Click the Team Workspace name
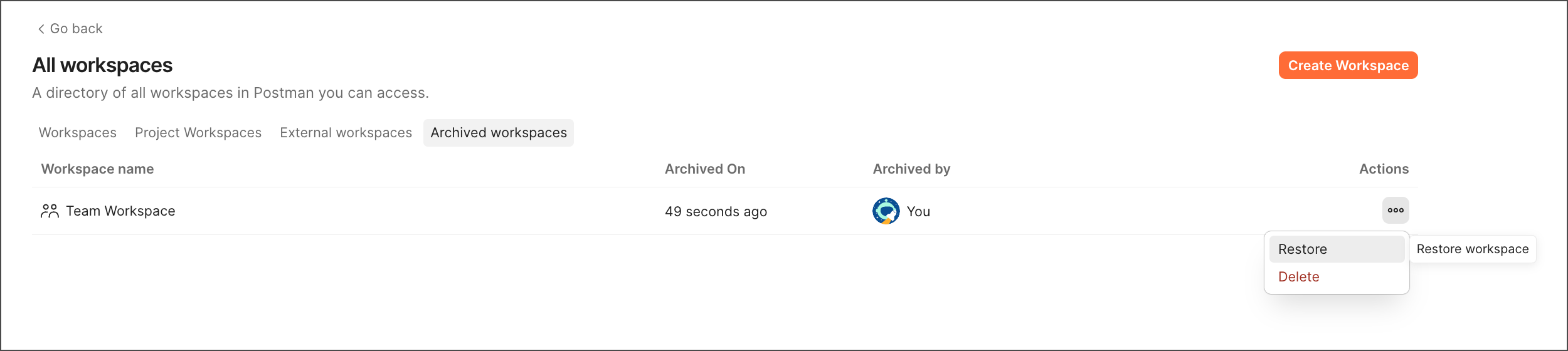Image resolution: width=1568 pixels, height=351 pixels. click(x=120, y=211)
